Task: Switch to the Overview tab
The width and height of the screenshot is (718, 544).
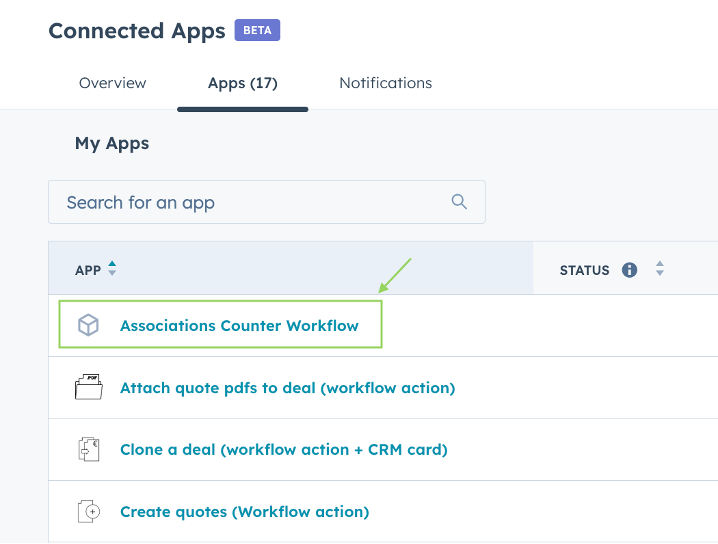Action: pos(112,83)
